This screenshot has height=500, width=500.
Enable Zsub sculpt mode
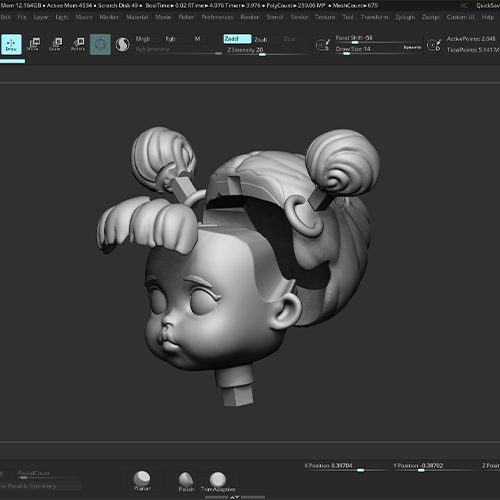point(261,39)
